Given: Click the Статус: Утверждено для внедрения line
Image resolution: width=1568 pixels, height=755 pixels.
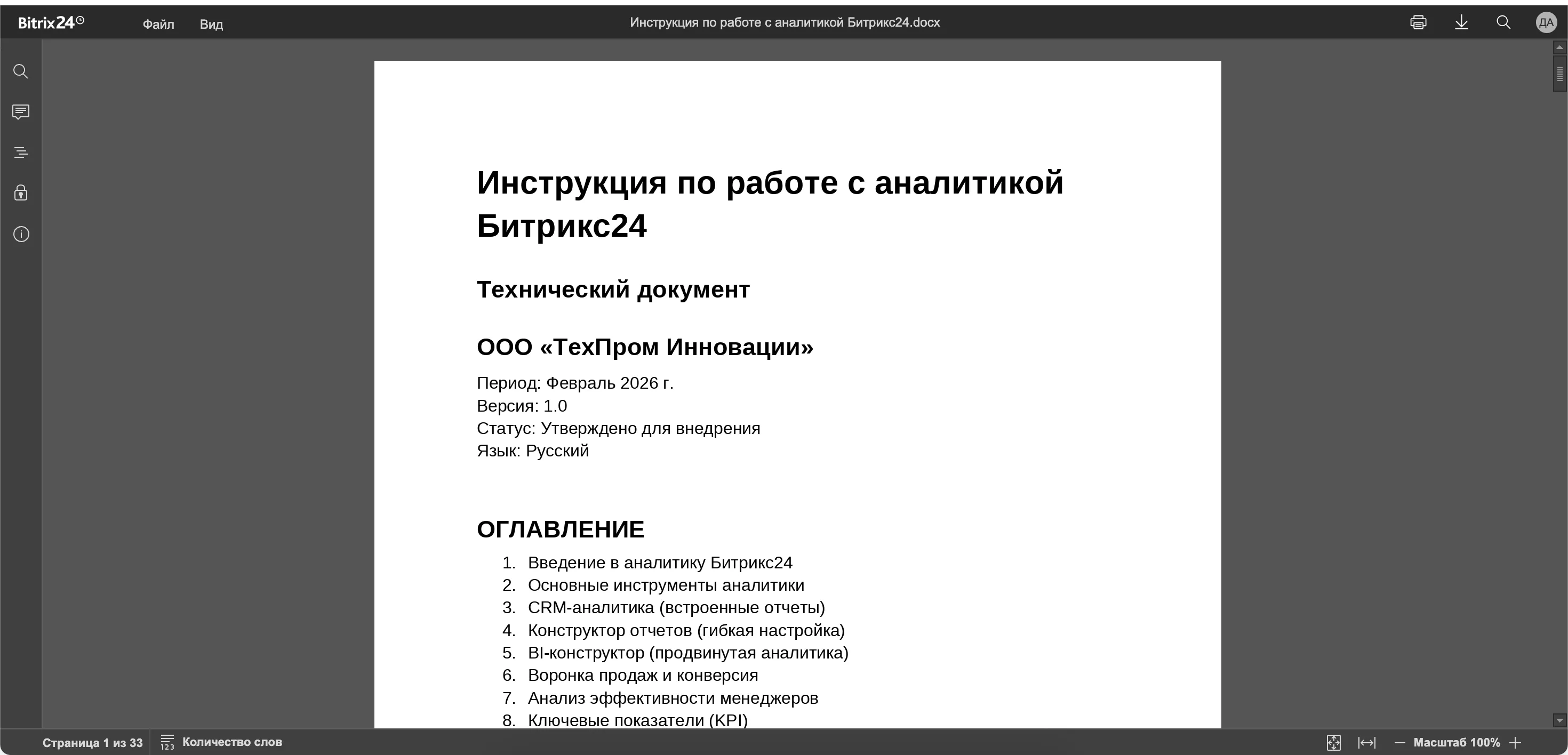Looking at the screenshot, I should tap(619, 428).
